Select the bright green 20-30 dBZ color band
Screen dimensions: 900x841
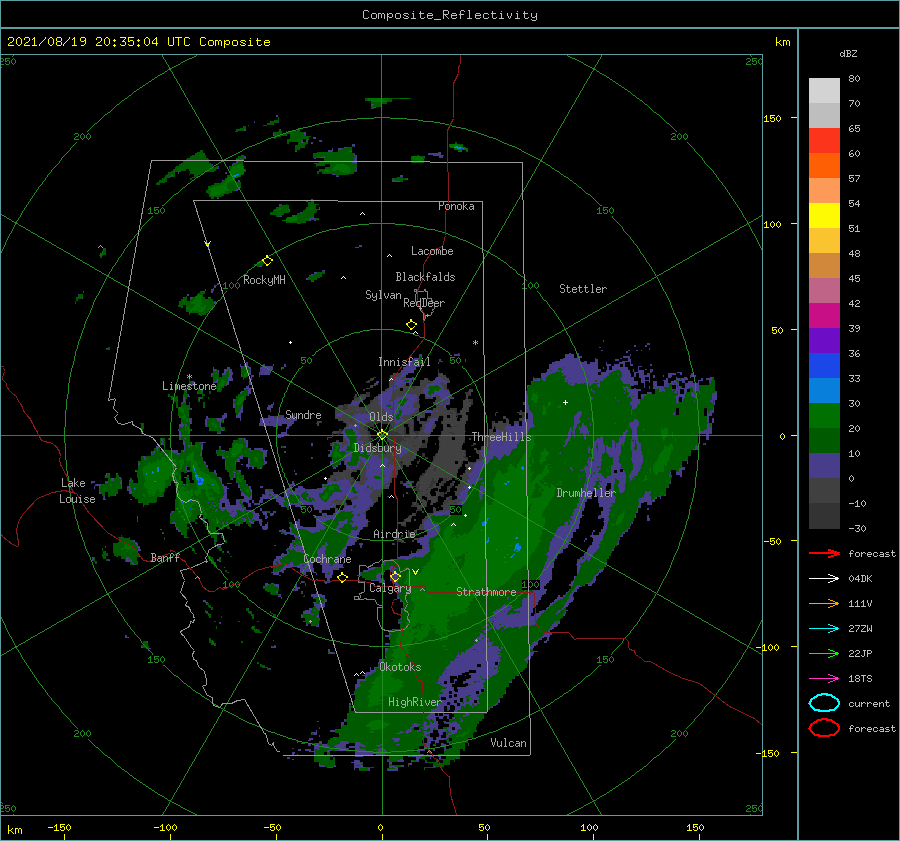824,415
